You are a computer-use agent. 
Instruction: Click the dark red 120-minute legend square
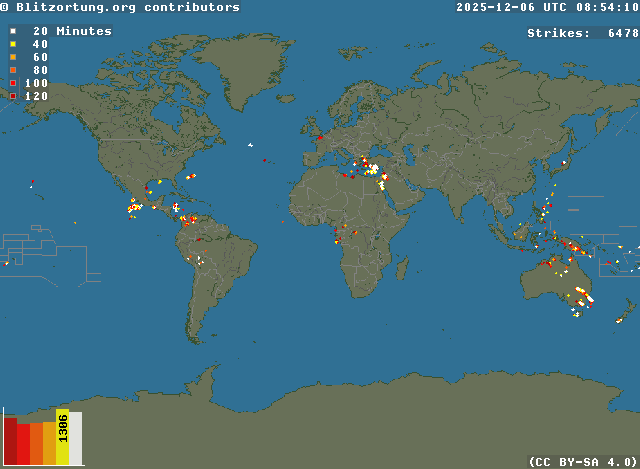pos(12,96)
